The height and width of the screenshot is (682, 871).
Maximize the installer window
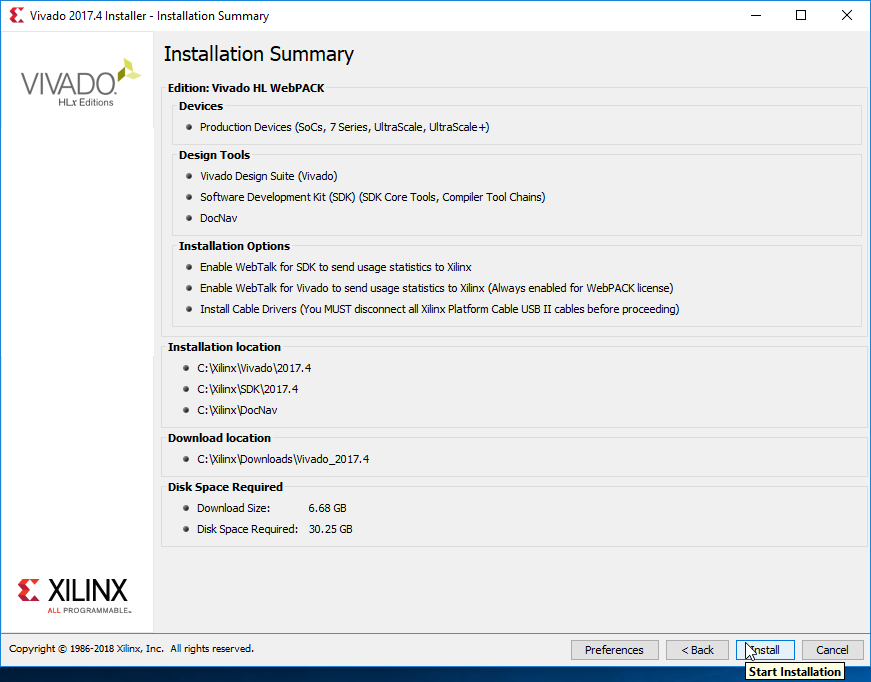801,16
